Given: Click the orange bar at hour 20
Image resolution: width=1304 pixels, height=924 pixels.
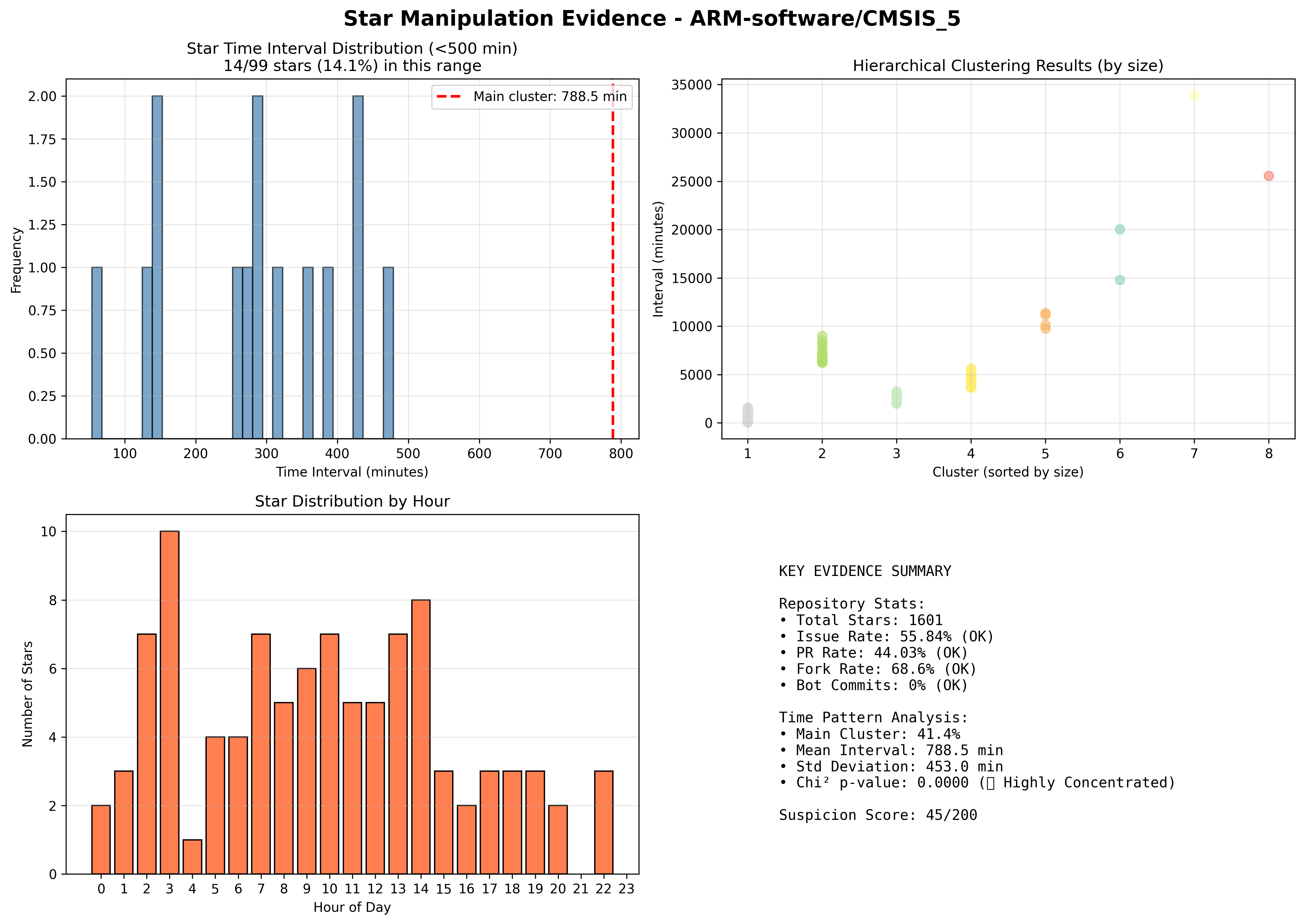Looking at the screenshot, I should 558,840.
